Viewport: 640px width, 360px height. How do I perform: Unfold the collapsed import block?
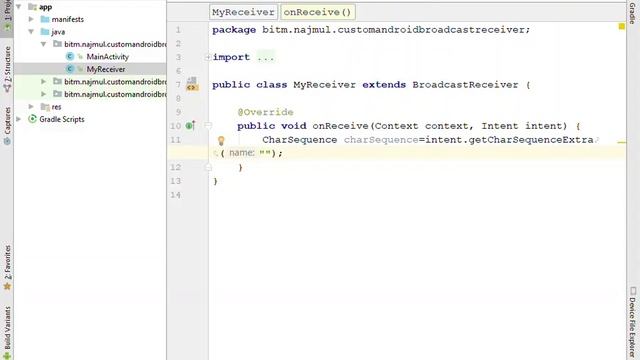pyautogui.click(x=207, y=57)
